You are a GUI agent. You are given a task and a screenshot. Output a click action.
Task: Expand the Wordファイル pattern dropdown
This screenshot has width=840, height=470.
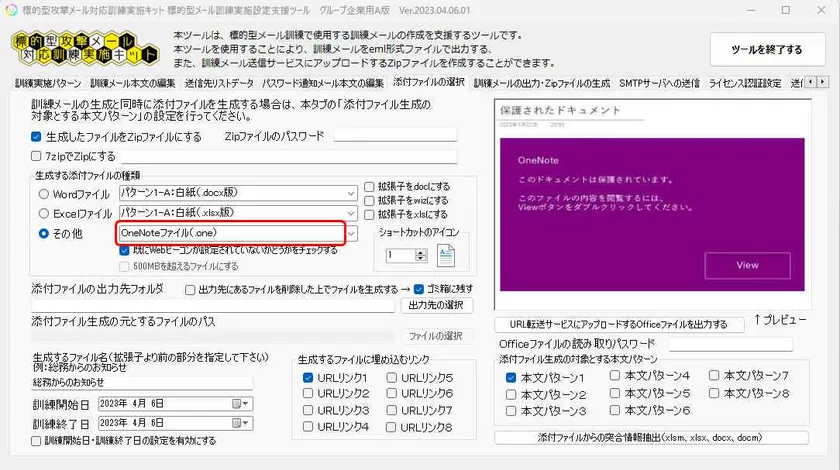350,194
